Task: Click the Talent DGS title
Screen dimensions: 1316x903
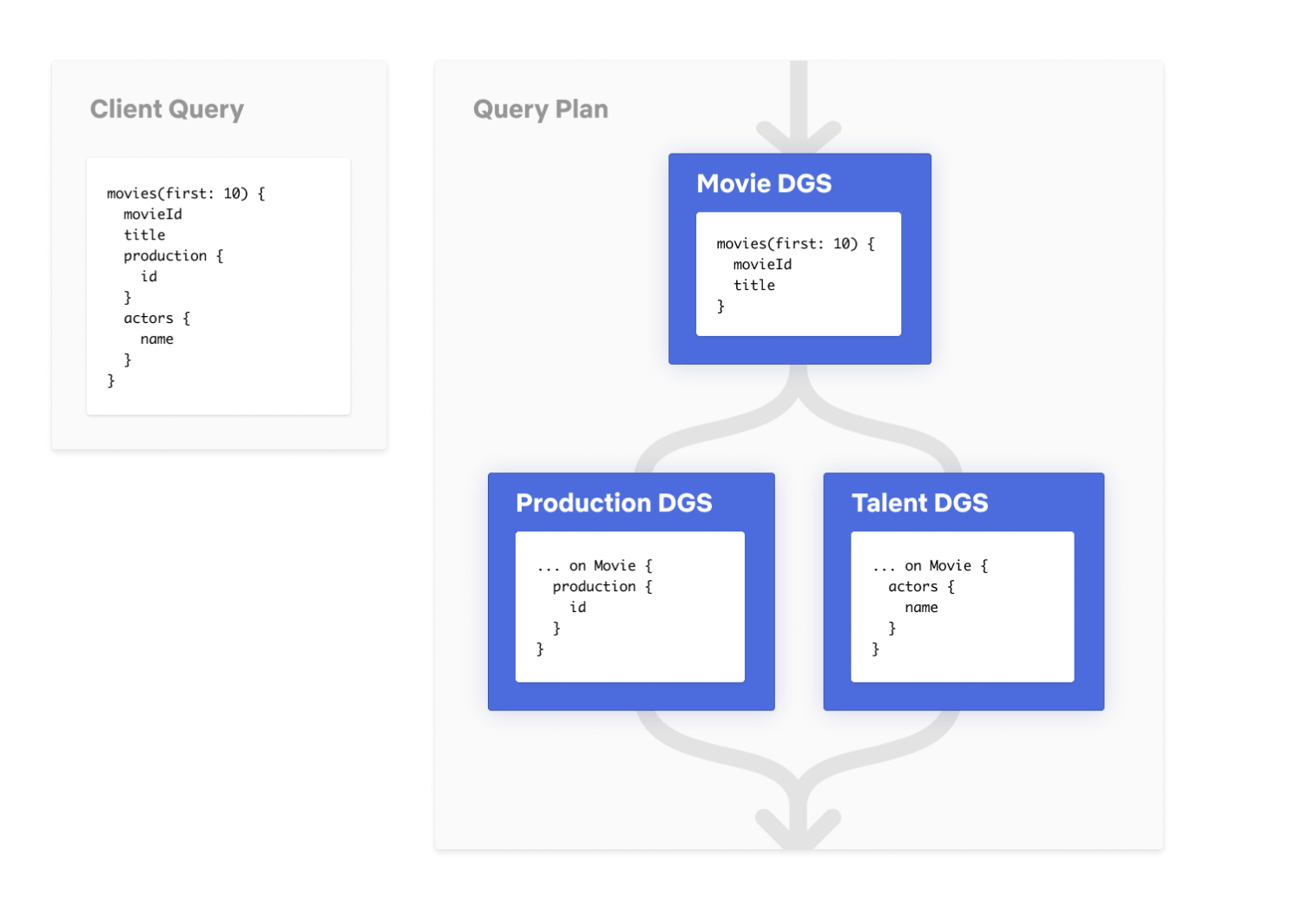Action: coord(919,503)
